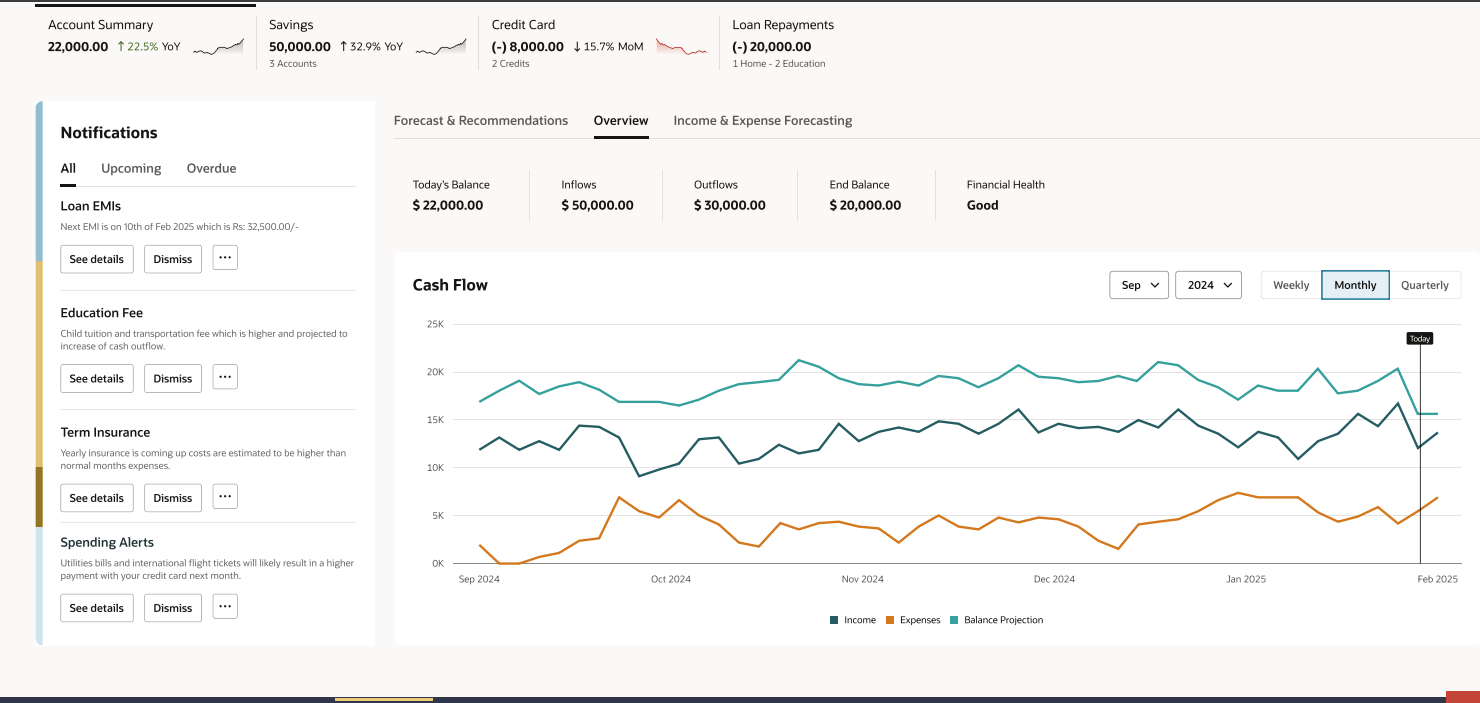Click the red Credit Card sparkline chart
1480x703 pixels.
[681, 47]
